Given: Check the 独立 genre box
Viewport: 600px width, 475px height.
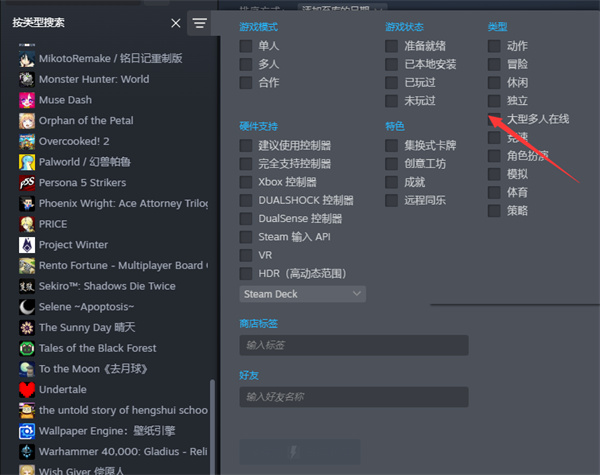Looking at the screenshot, I should (x=494, y=101).
